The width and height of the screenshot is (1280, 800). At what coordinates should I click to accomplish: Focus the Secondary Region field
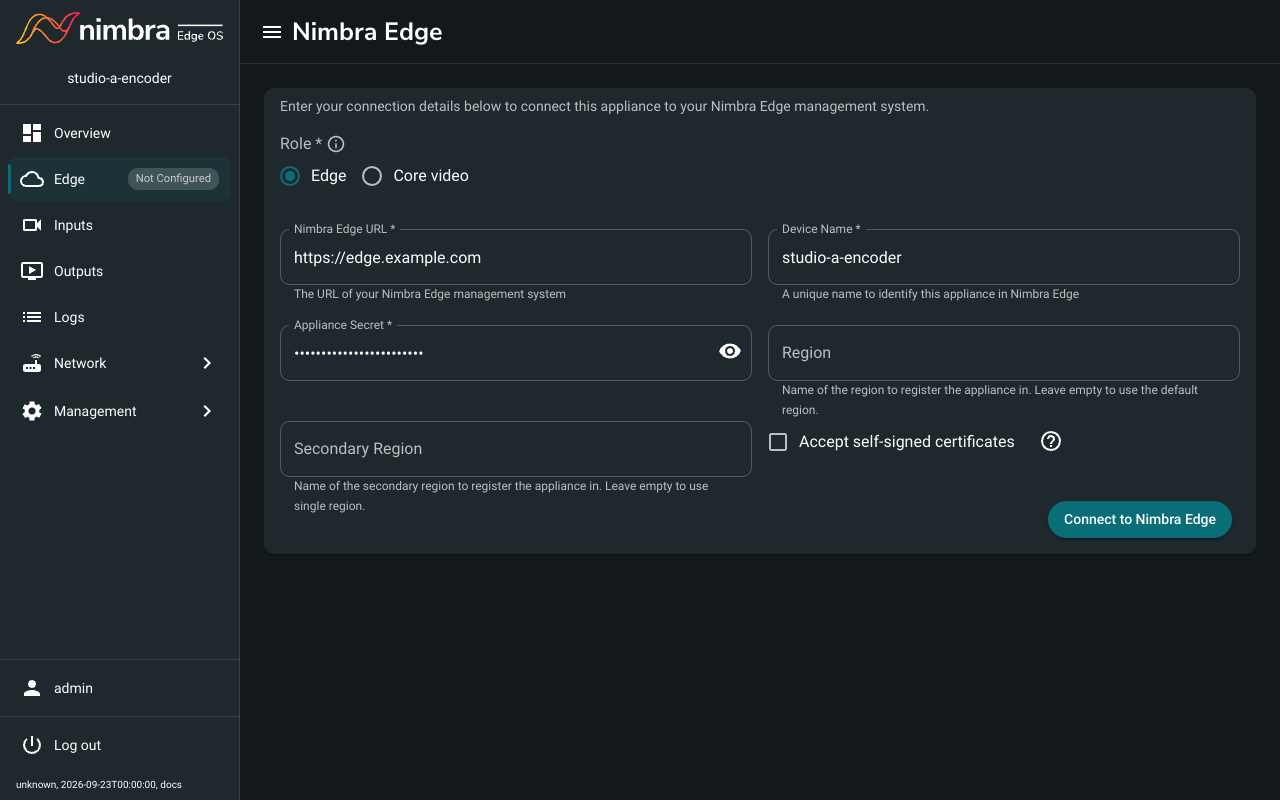[x=516, y=449]
